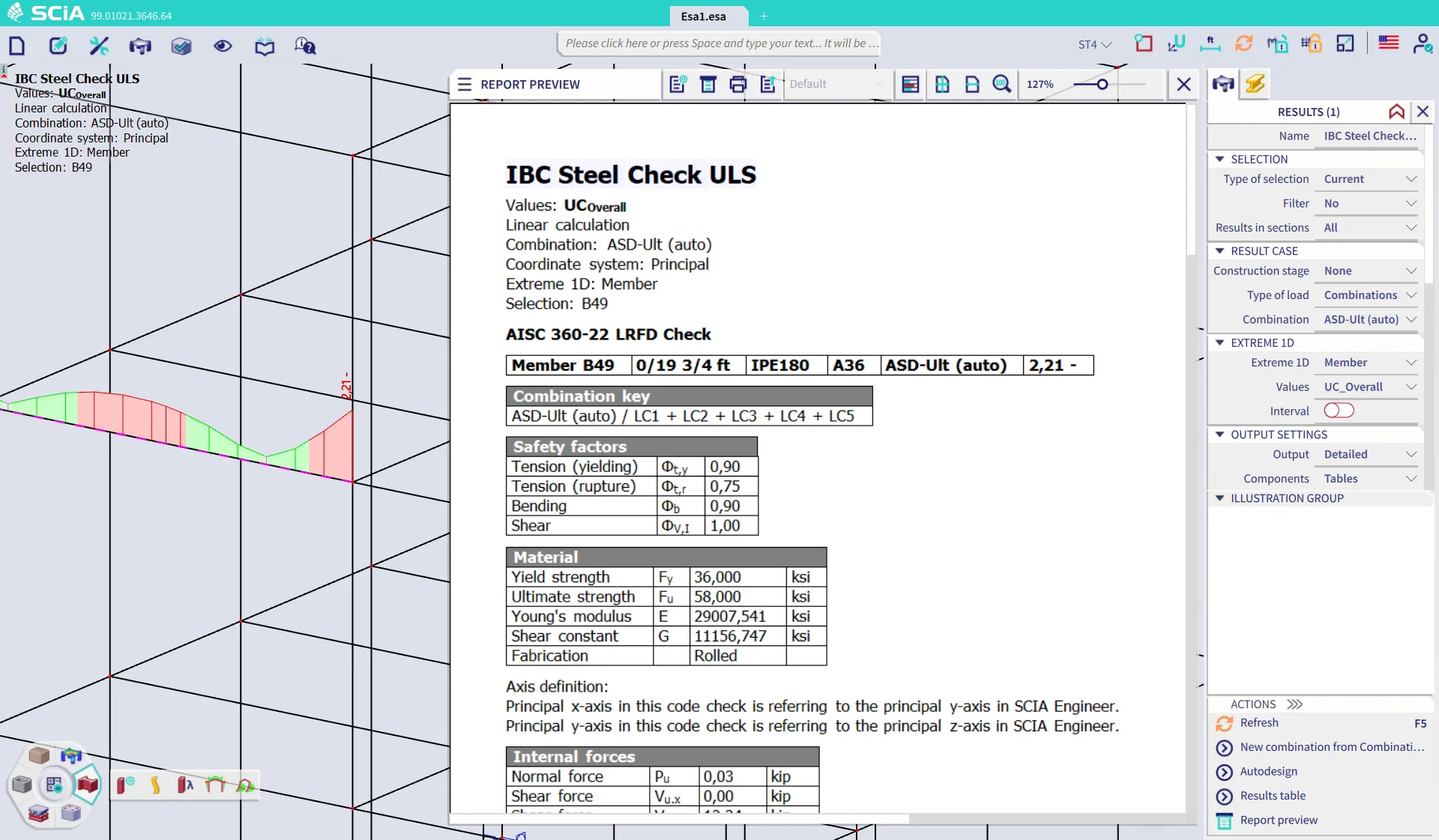The image size is (1439, 840).
Task: Collapse the RESULT CASE section
Action: [1219, 251]
